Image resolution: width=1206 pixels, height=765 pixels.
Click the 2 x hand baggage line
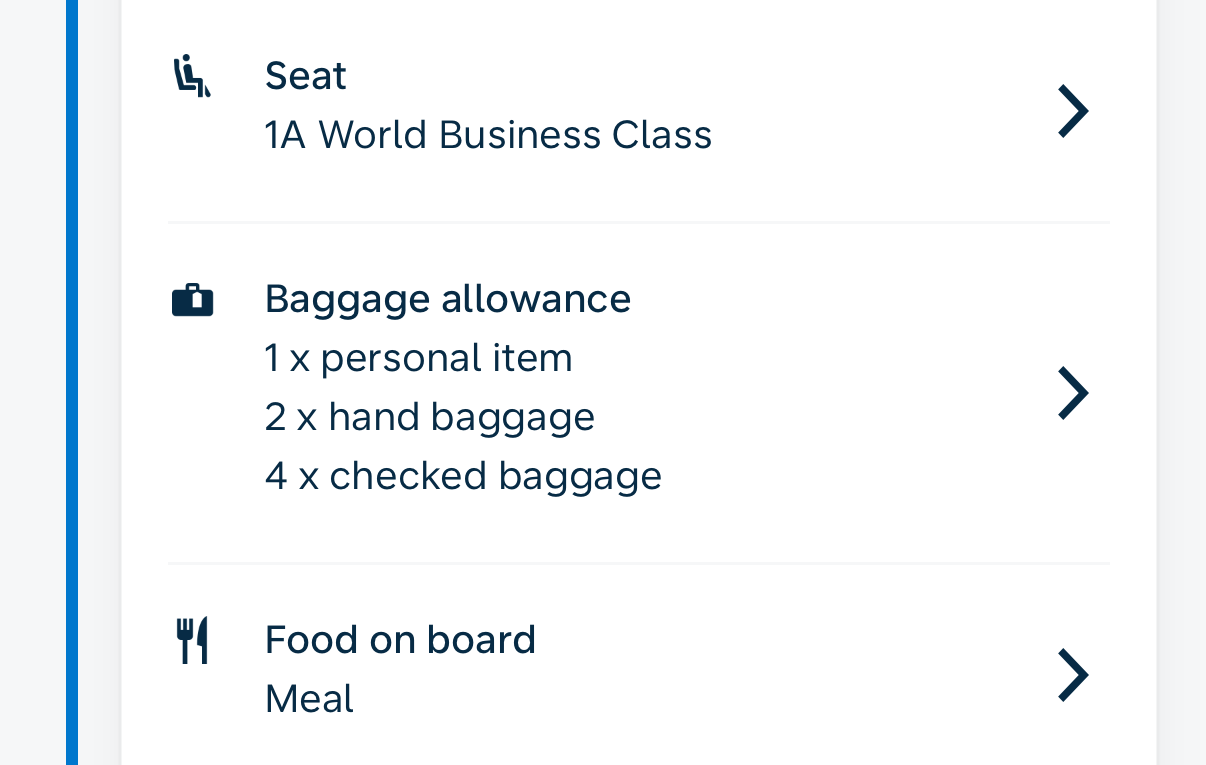pos(429,417)
